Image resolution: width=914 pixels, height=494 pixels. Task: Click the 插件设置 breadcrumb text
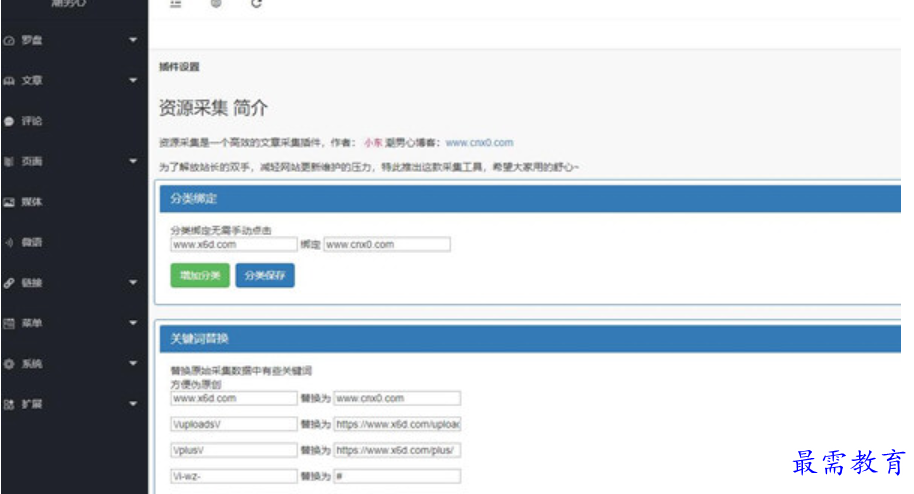[x=180, y=67]
